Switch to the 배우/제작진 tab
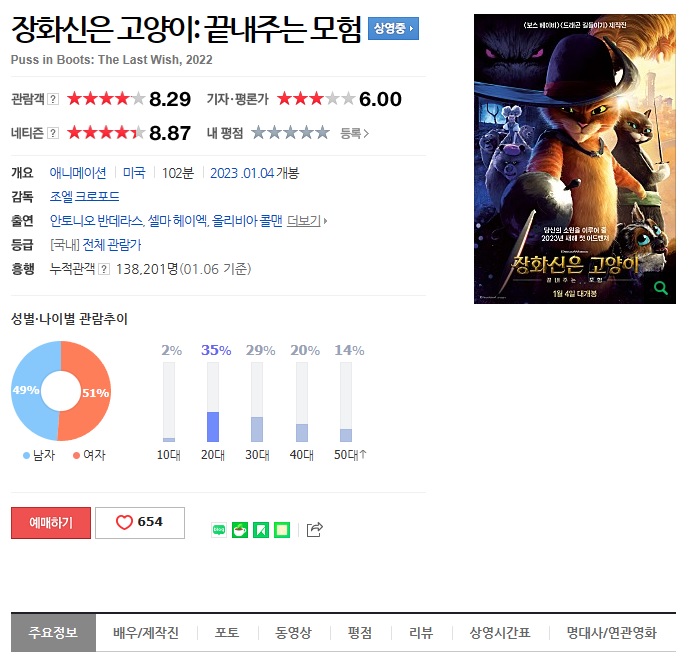The width and height of the screenshot is (700, 660). pos(146,632)
